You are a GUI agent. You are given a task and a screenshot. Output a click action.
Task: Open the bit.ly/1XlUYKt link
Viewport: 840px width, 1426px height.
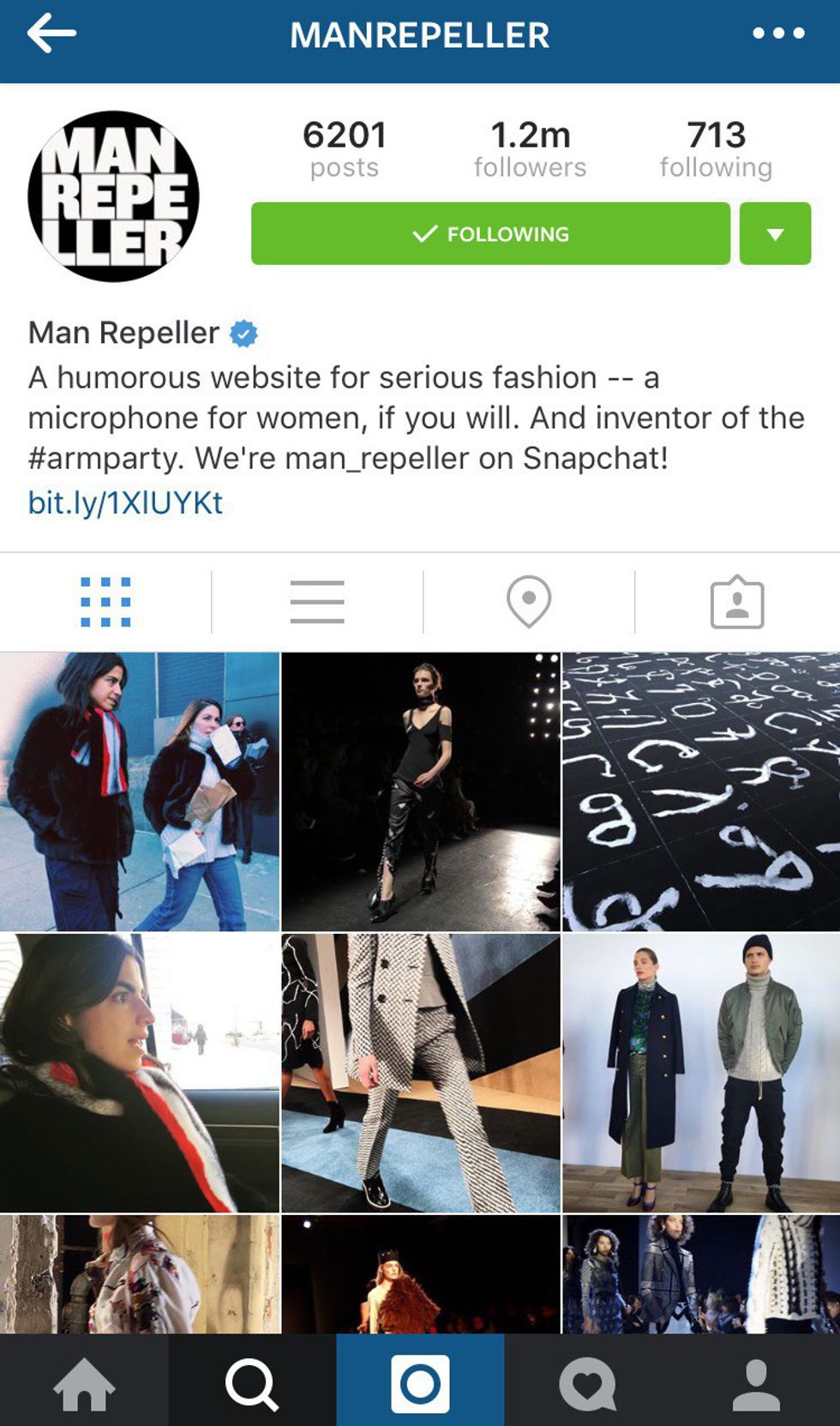point(125,502)
